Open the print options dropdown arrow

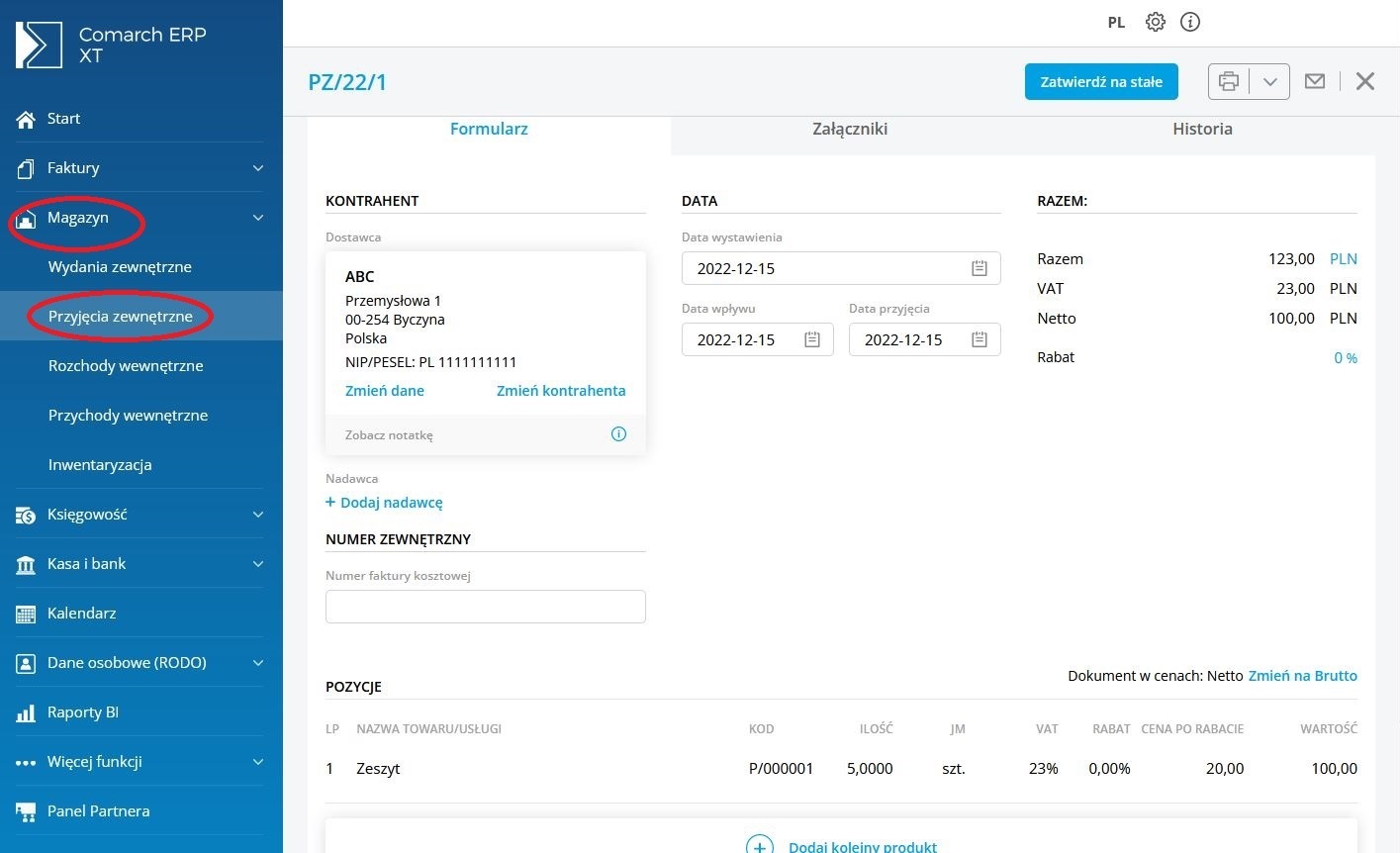pos(1270,81)
